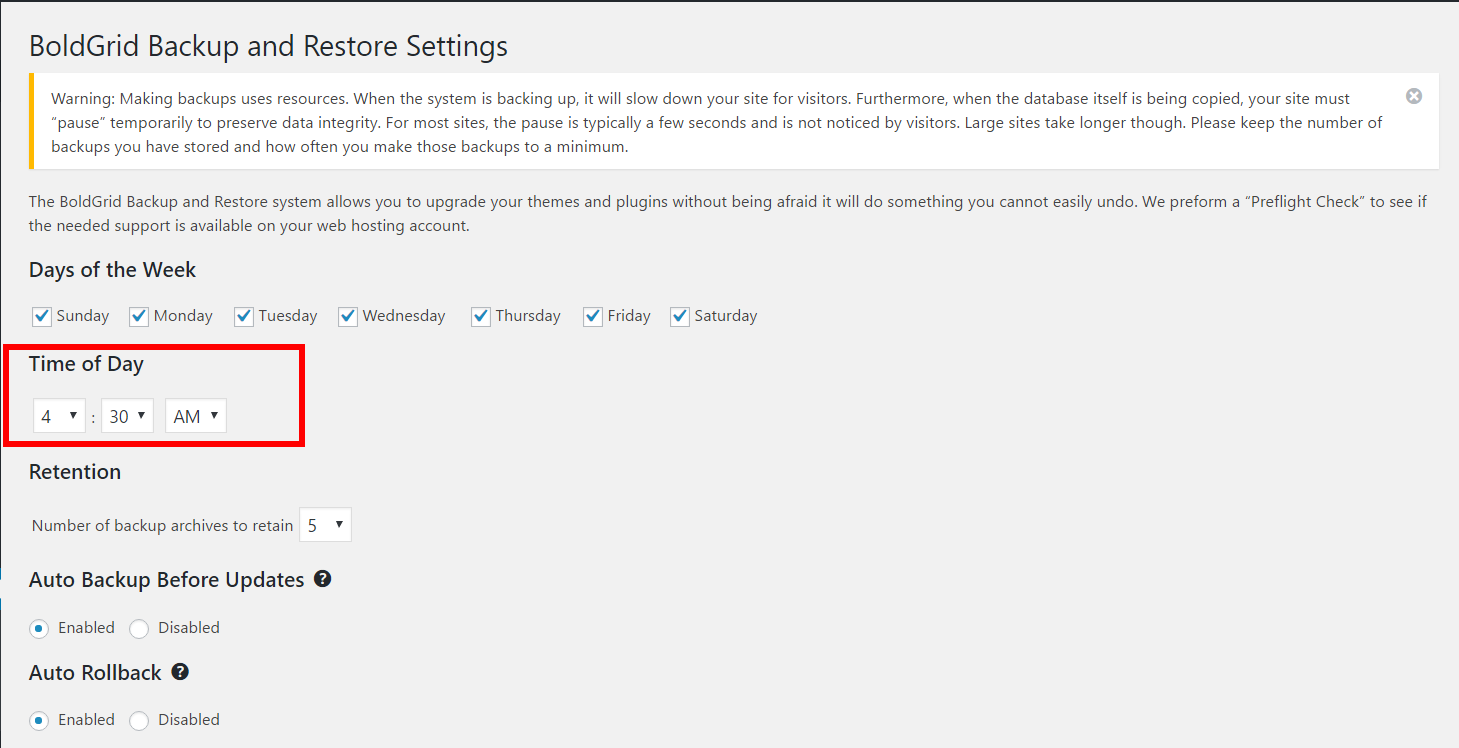Open the hour dropdown showing 4
Image resolution: width=1459 pixels, height=748 pixels.
click(x=59, y=416)
